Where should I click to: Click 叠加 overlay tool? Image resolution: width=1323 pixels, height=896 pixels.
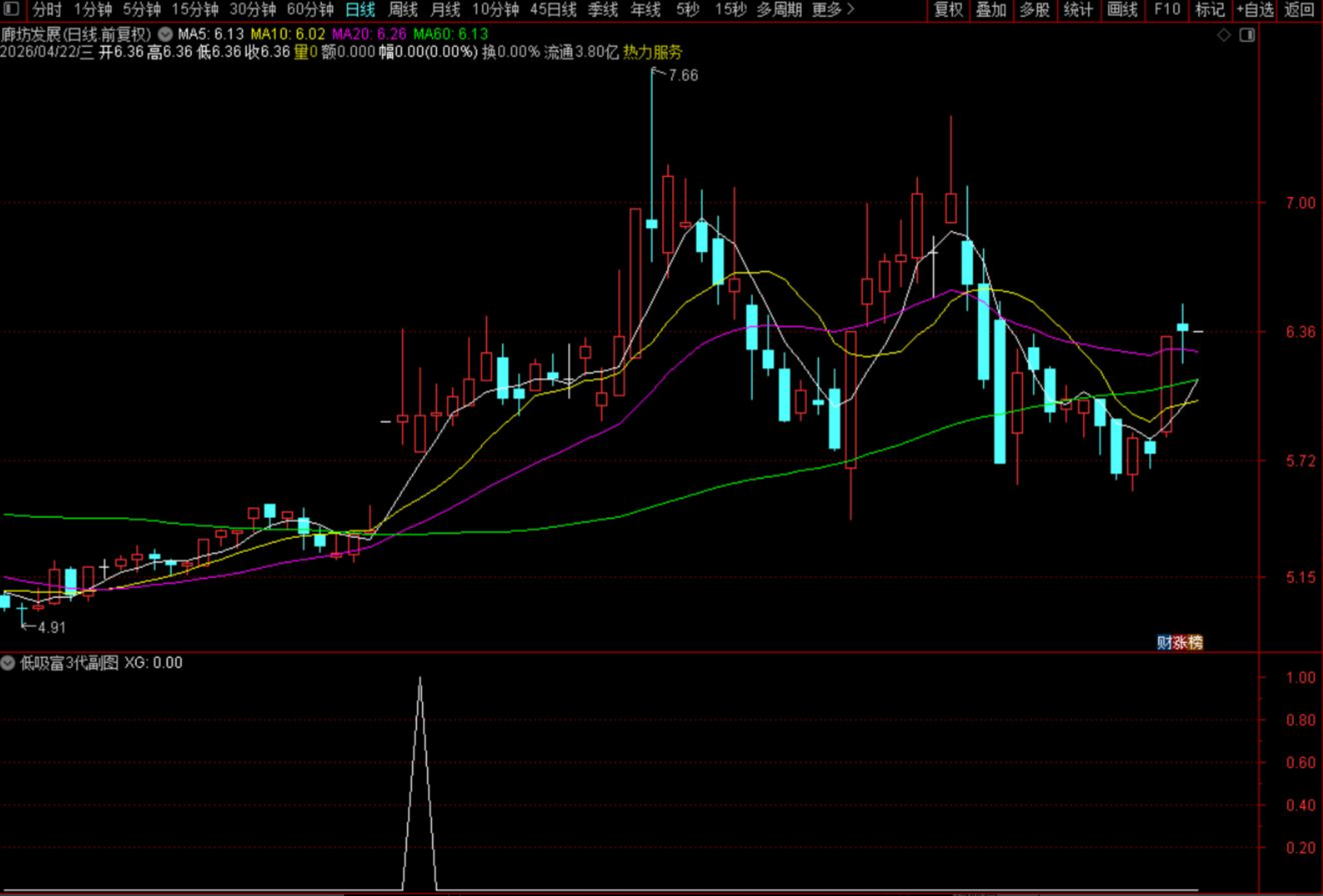click(991, 10)
